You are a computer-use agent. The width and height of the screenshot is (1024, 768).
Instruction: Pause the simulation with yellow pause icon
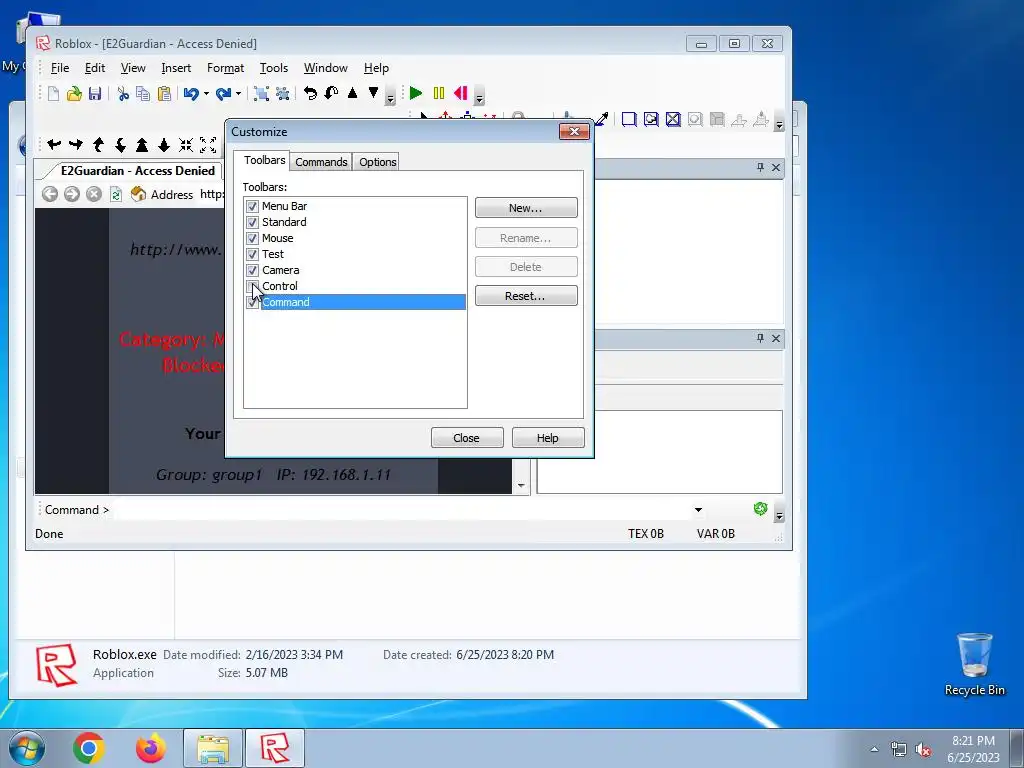pyautogui.click(x=439, y=93)
